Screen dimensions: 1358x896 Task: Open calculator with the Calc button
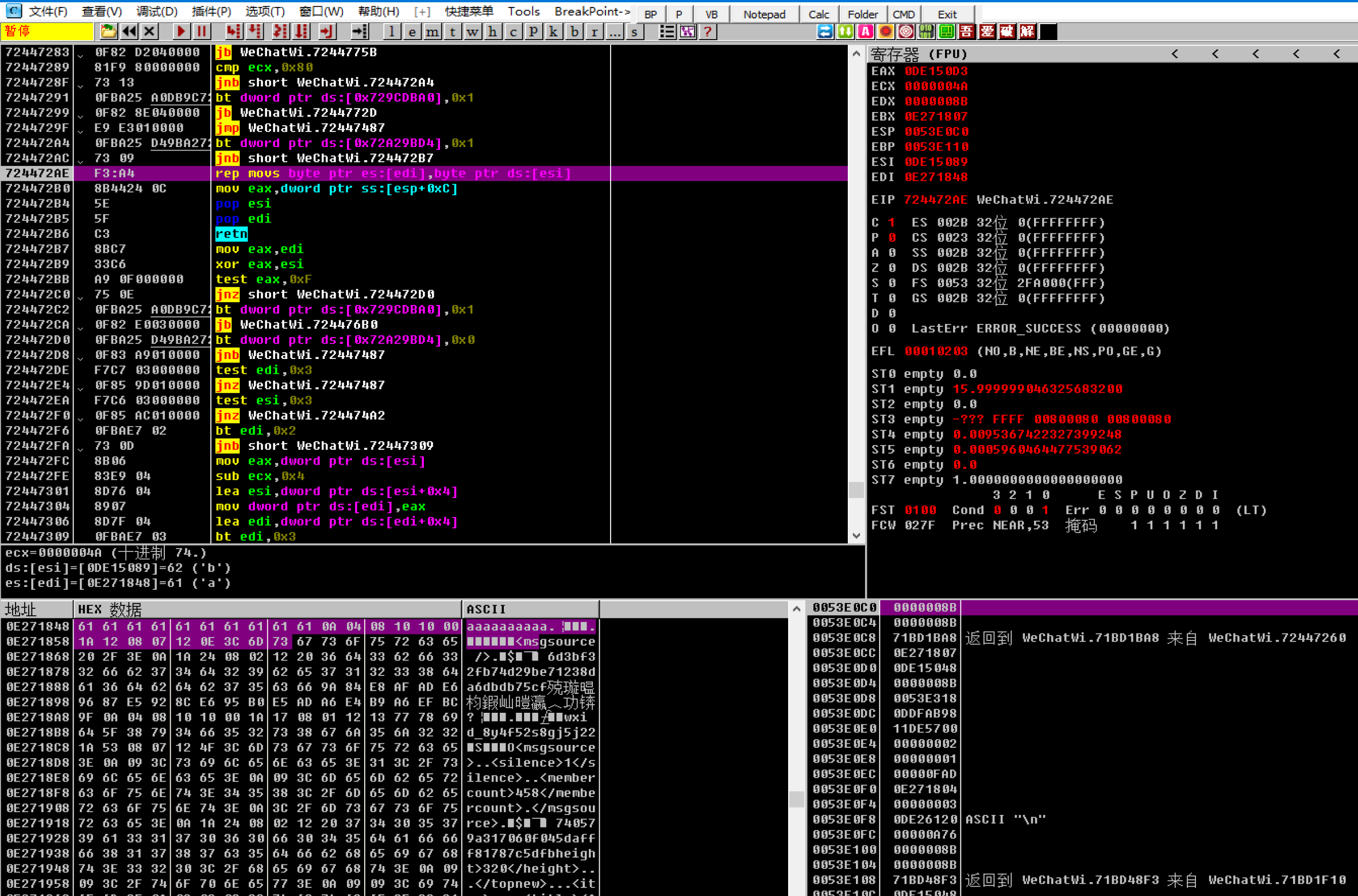coord(819,14)
